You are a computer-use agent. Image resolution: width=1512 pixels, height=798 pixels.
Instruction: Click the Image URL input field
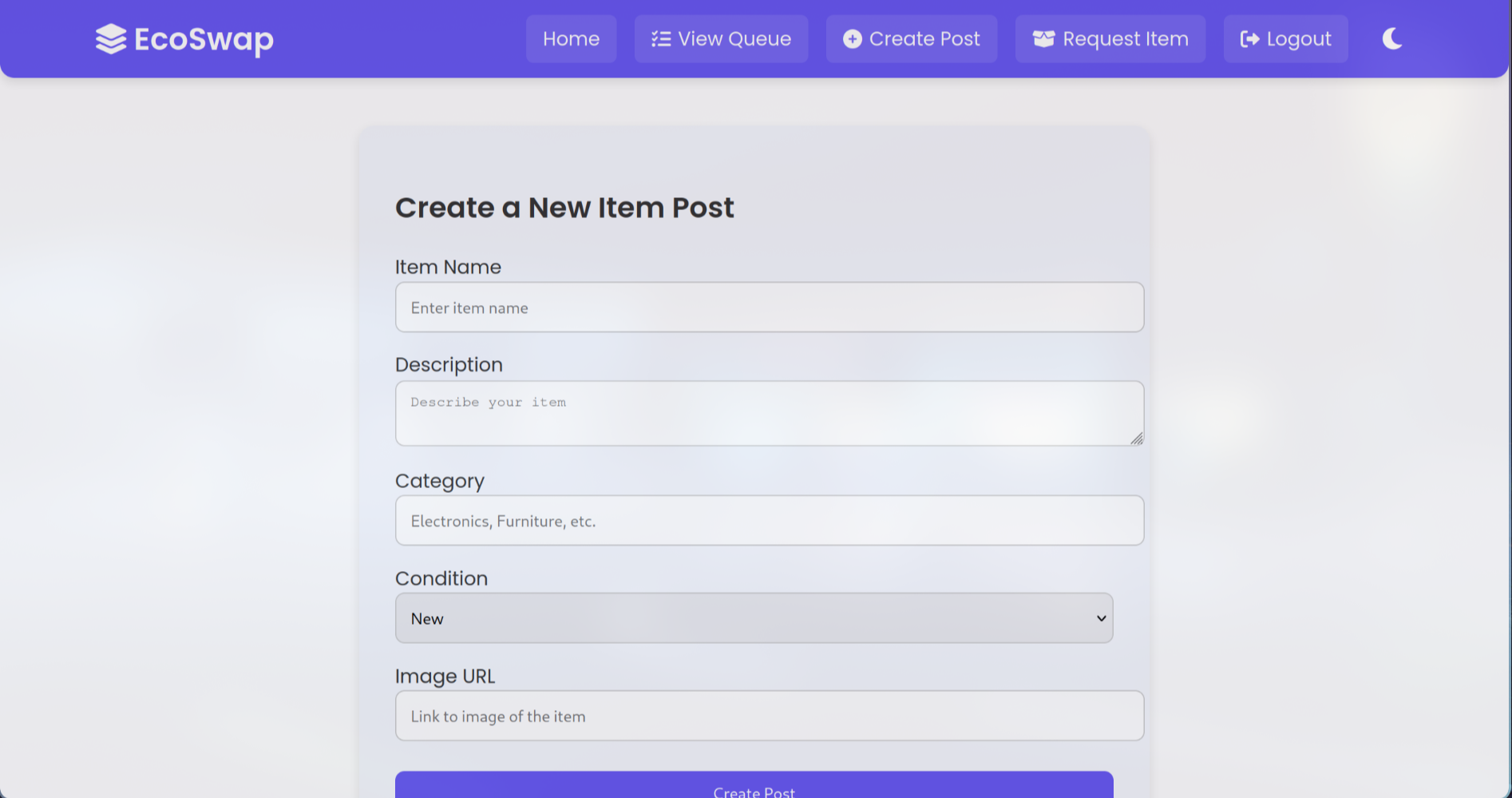(769, 716)
